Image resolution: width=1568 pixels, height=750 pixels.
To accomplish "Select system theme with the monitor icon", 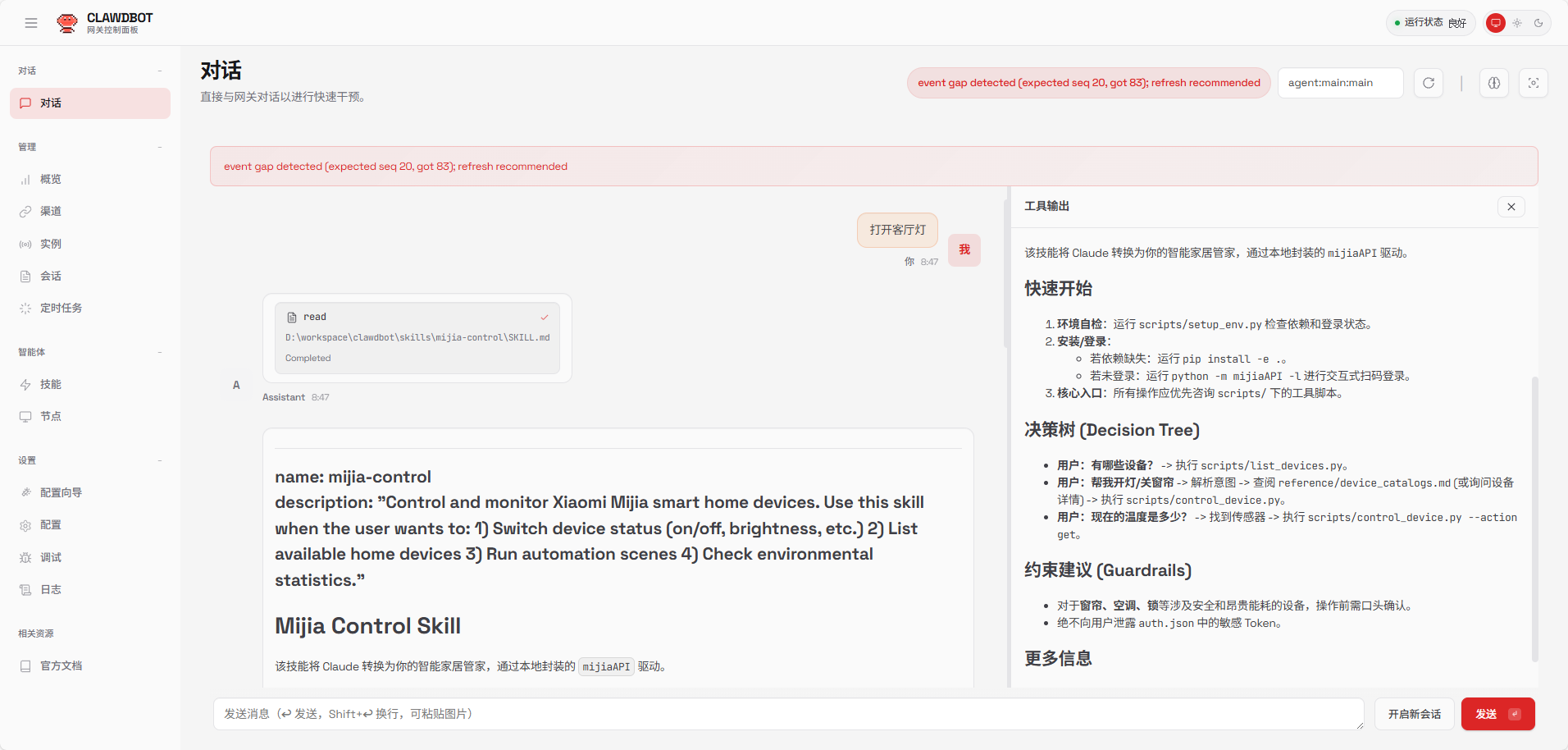I will (x=1495, y=23).
